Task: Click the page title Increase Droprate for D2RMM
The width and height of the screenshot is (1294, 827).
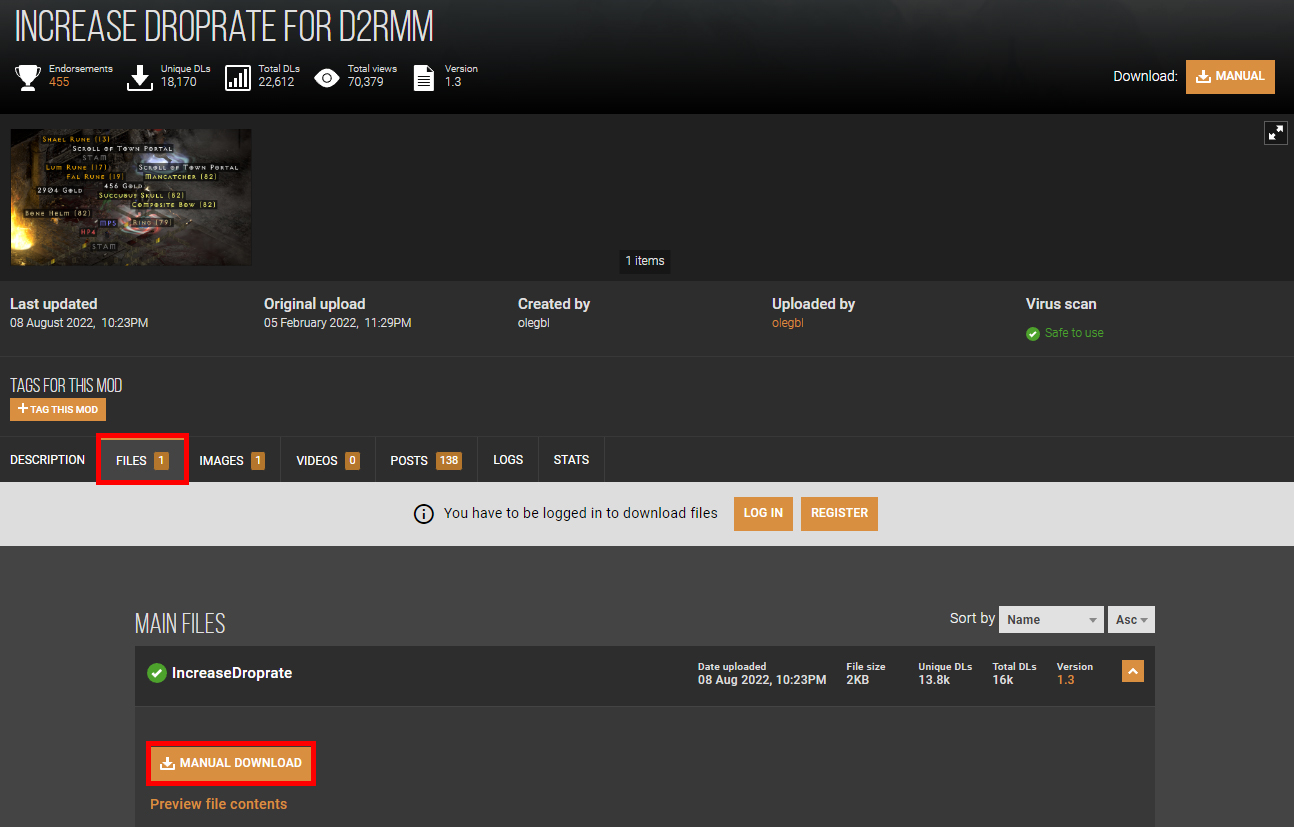Action: [x=224, y=28]
